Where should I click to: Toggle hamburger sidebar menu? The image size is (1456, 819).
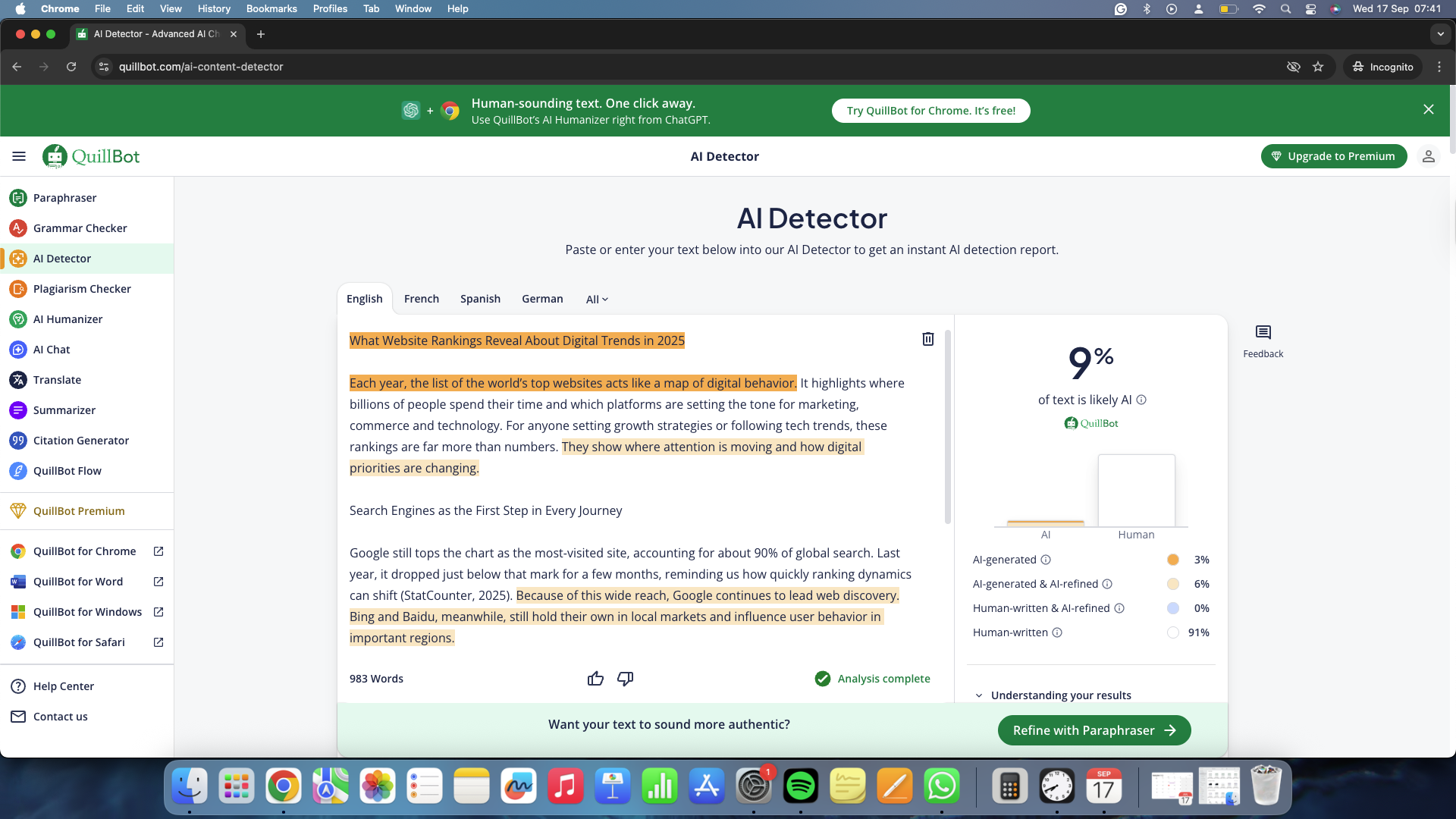[19, 156]
